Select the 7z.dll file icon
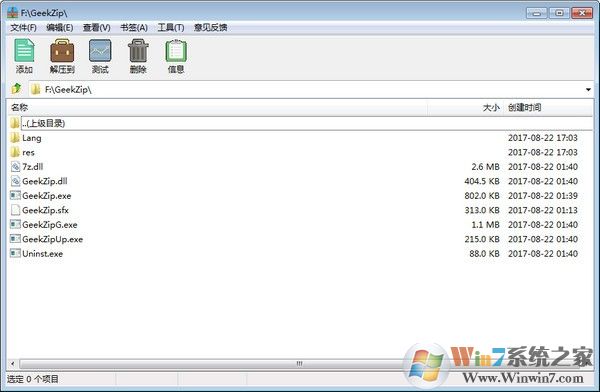 pyautogui.click(x=15, y=167)
